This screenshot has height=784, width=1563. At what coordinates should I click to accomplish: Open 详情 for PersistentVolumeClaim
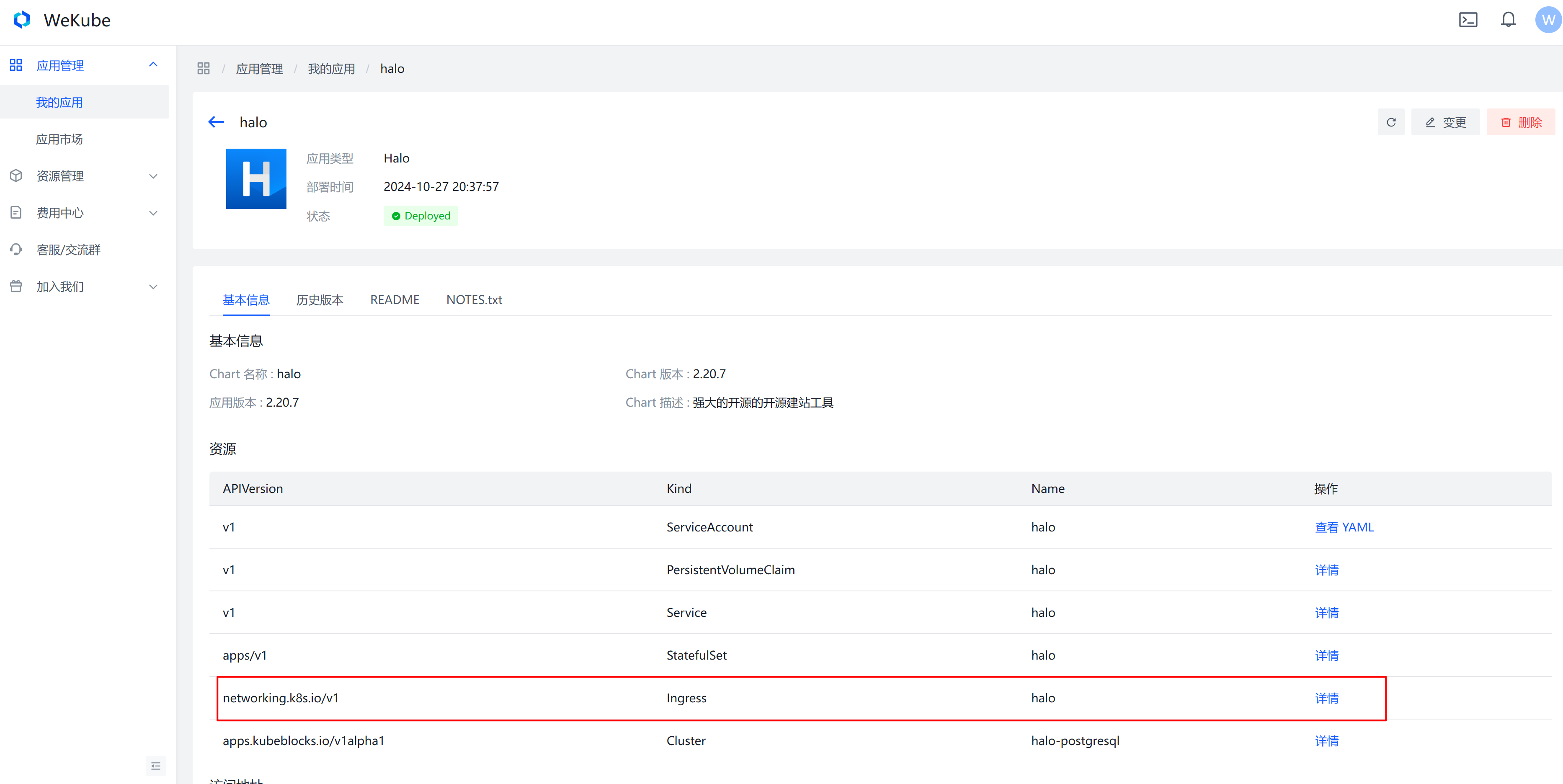pos(1326,570)
